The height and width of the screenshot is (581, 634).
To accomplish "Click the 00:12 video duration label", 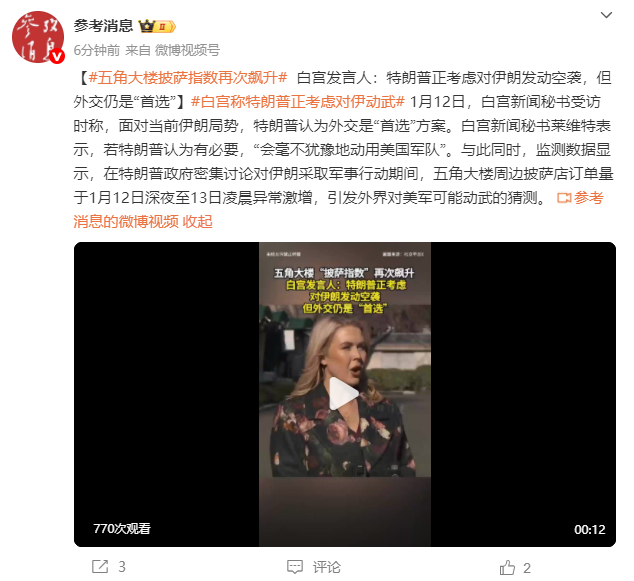I will 590,529.
